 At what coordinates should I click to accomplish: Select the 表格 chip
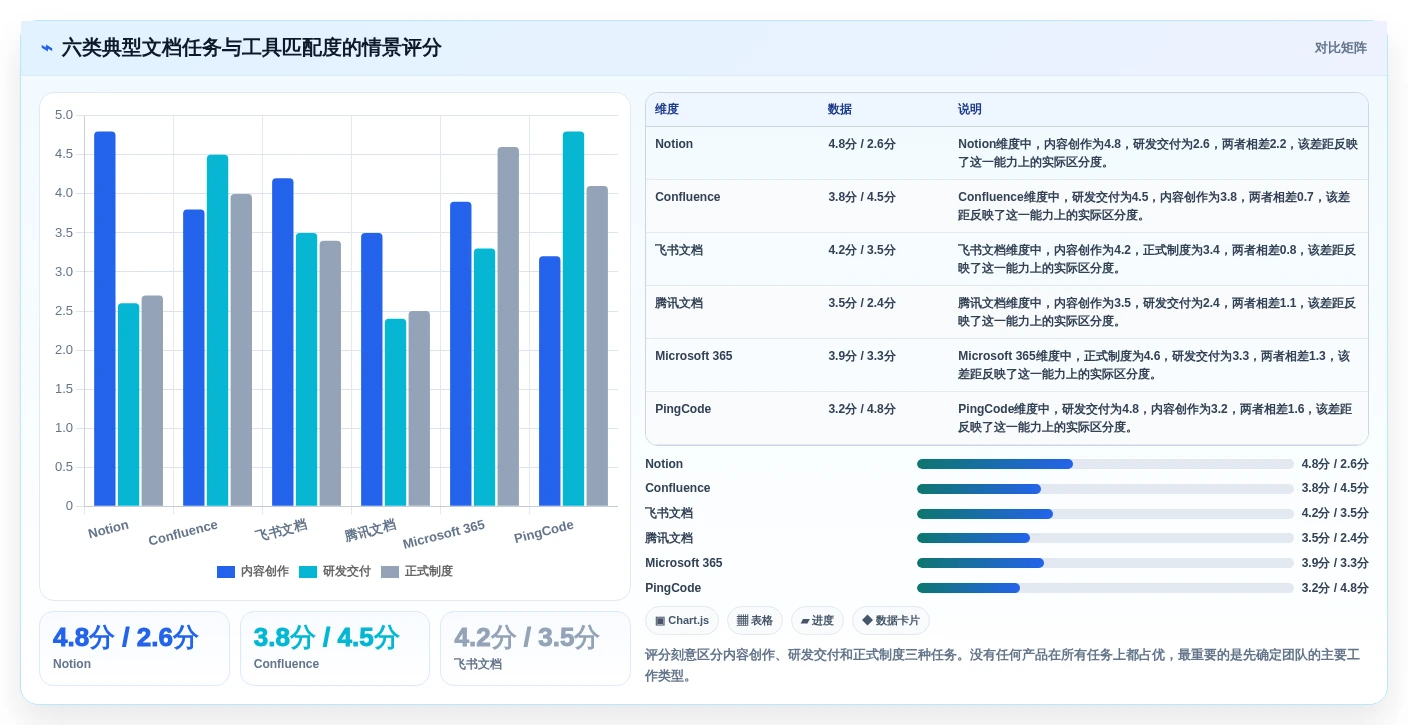click(755, 621)
